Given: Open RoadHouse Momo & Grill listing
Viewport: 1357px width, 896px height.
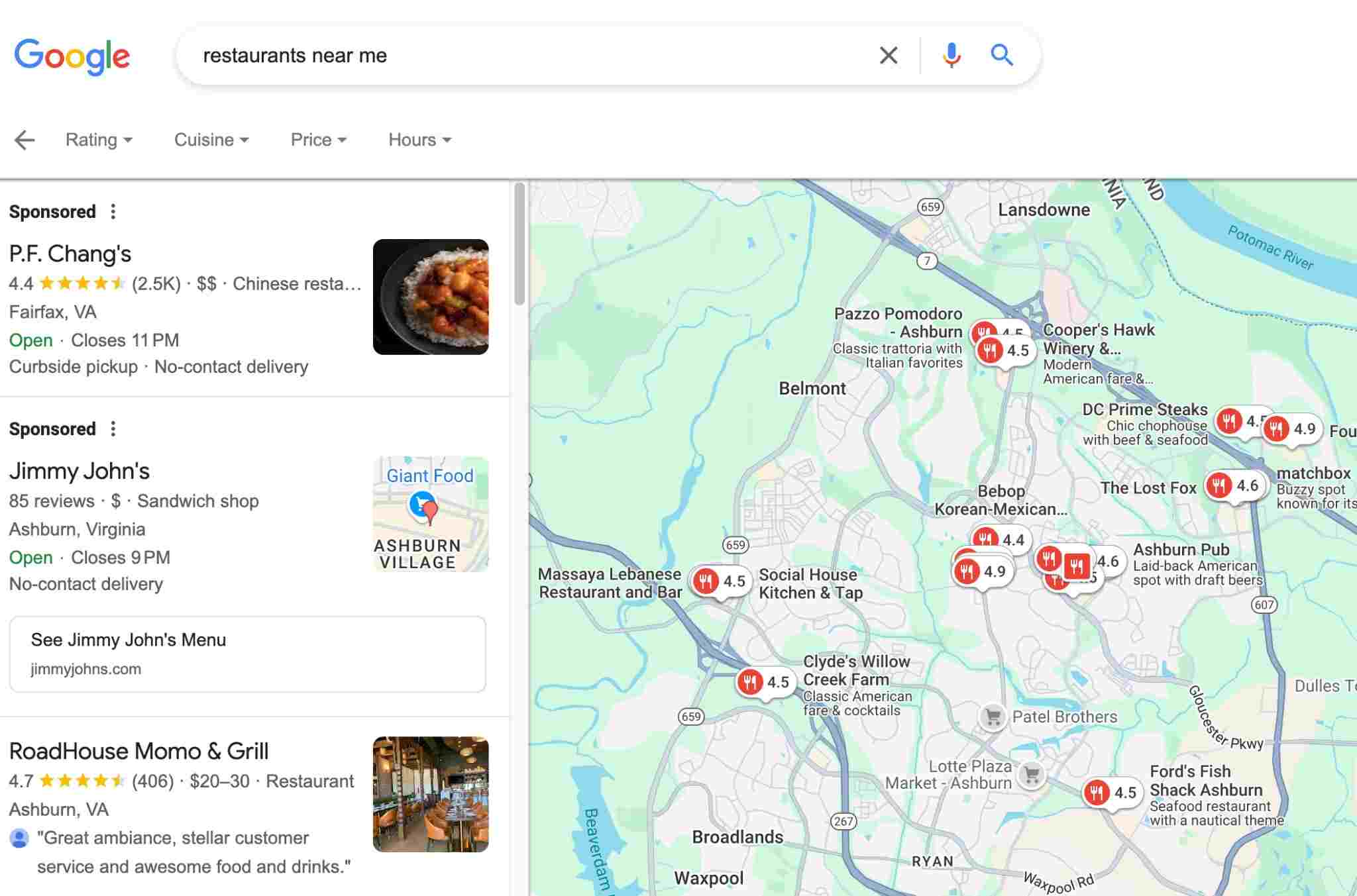Looking at the screenshot, I should [138, 751].
